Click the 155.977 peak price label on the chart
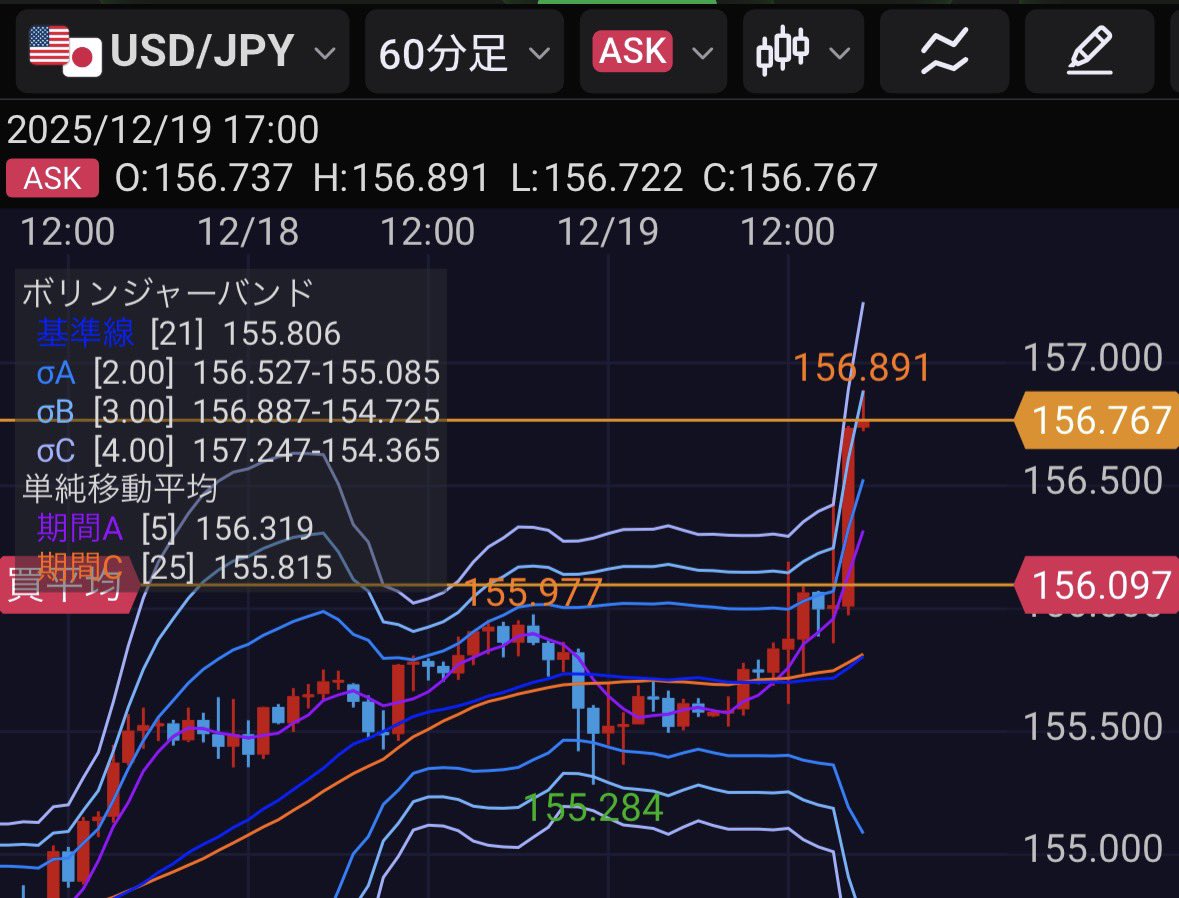Screen dimensions: 1179x898 [533, 592]
